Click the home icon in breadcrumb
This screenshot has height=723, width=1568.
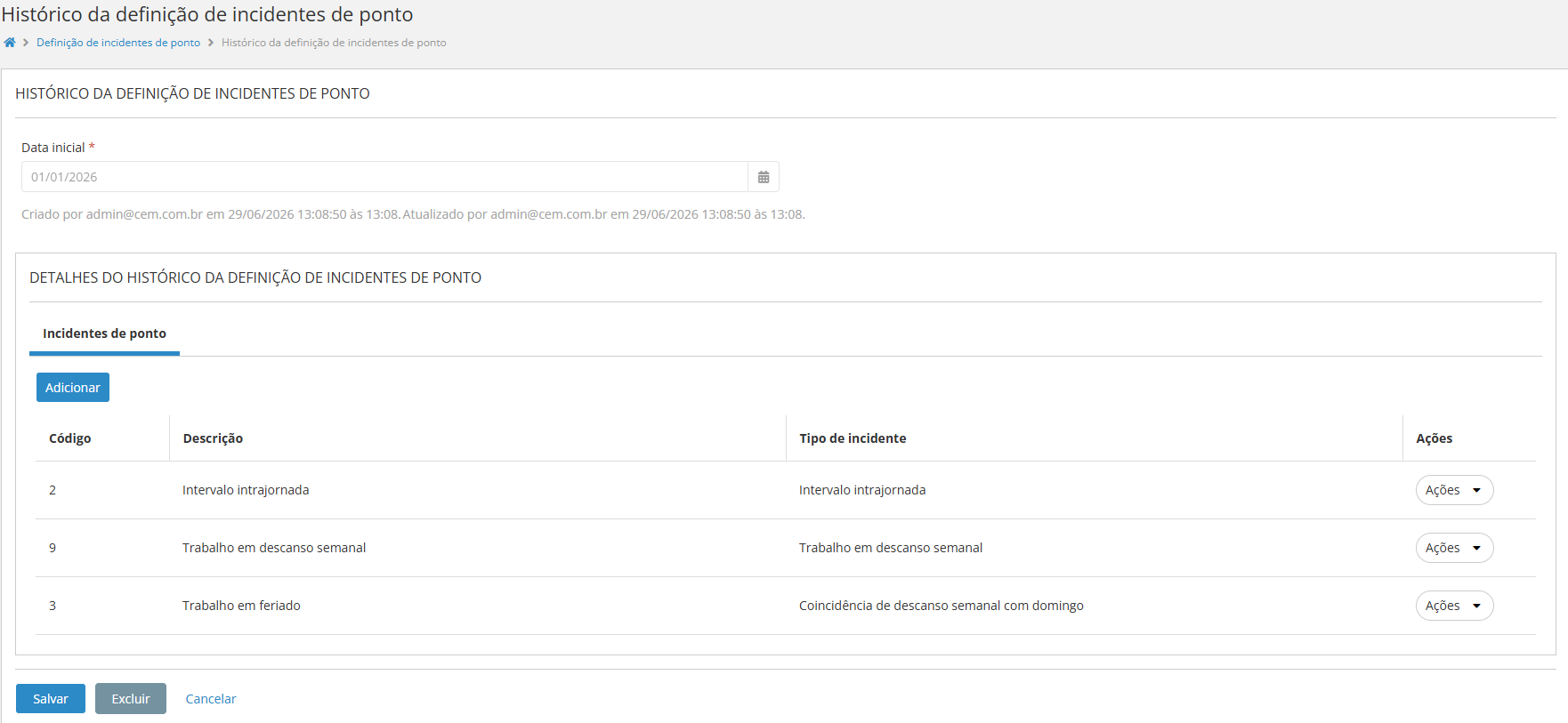point(10,43)
